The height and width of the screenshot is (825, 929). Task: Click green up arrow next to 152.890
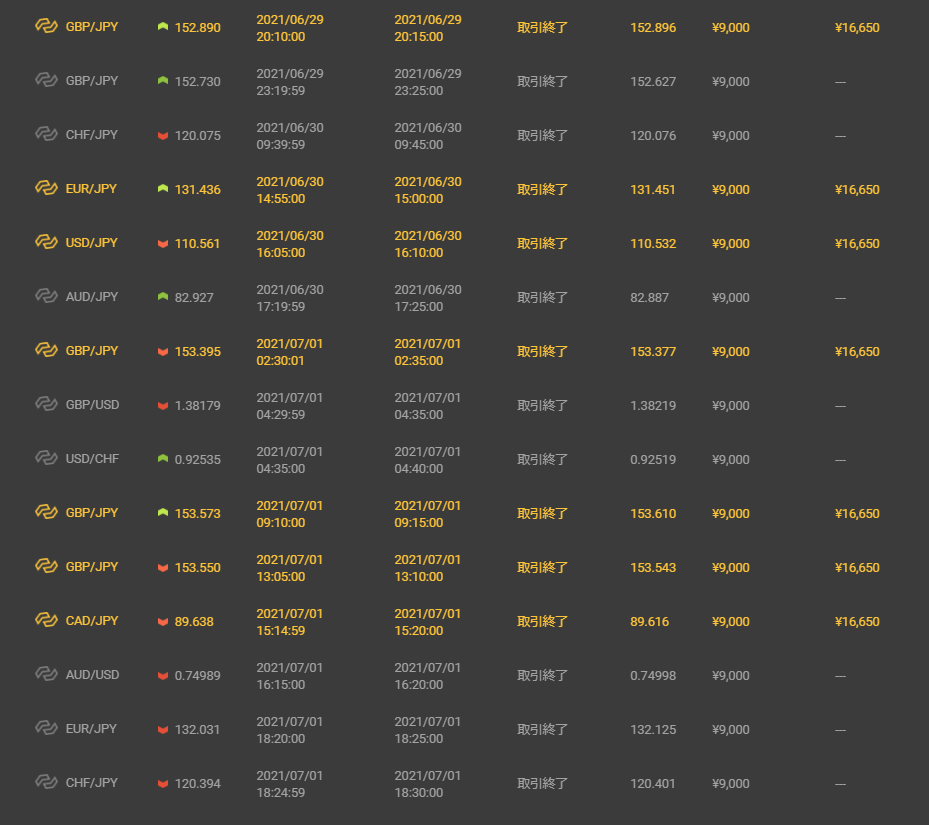coord(163,27)
